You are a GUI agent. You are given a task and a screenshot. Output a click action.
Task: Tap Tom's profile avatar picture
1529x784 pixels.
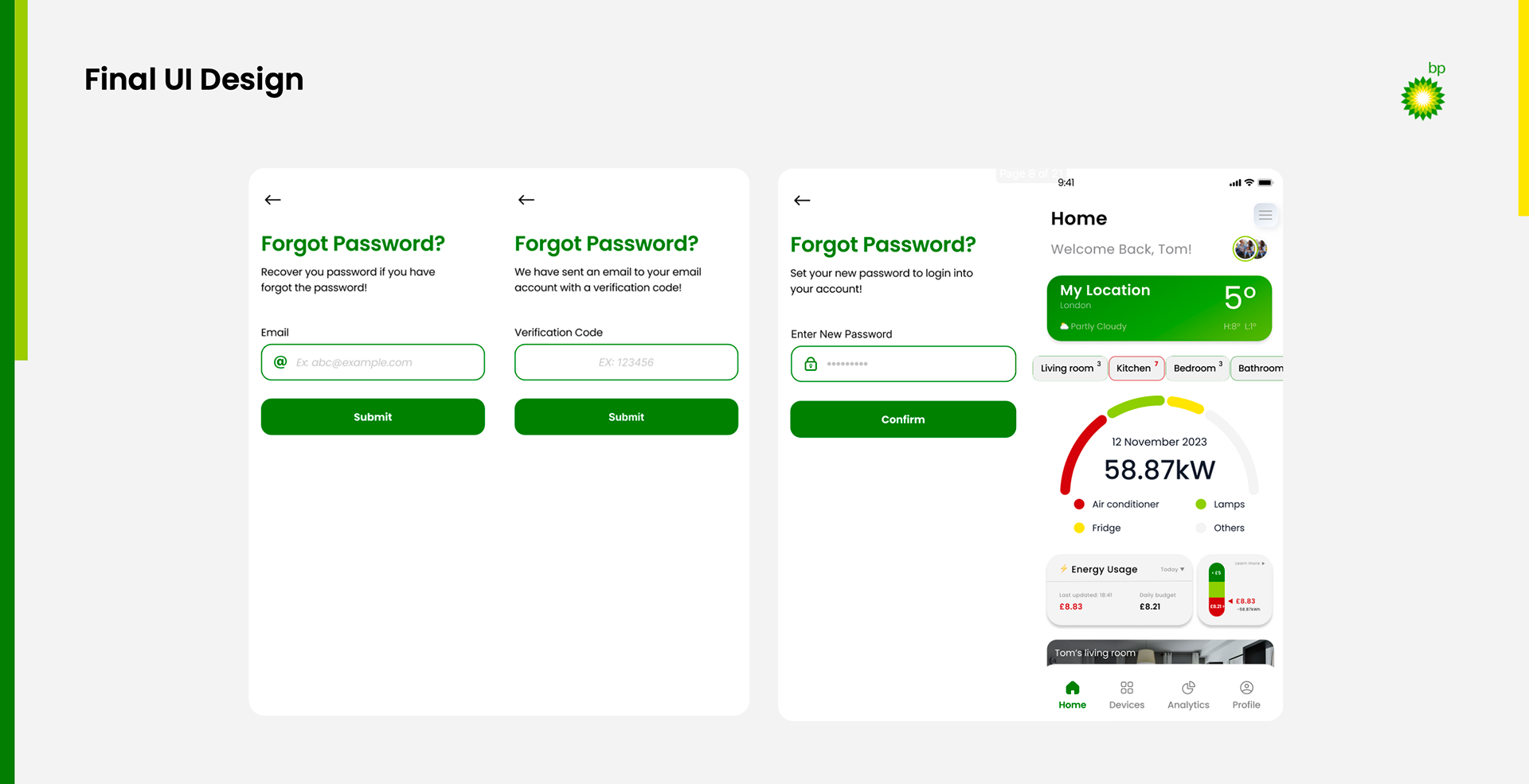pos(1249,249)
